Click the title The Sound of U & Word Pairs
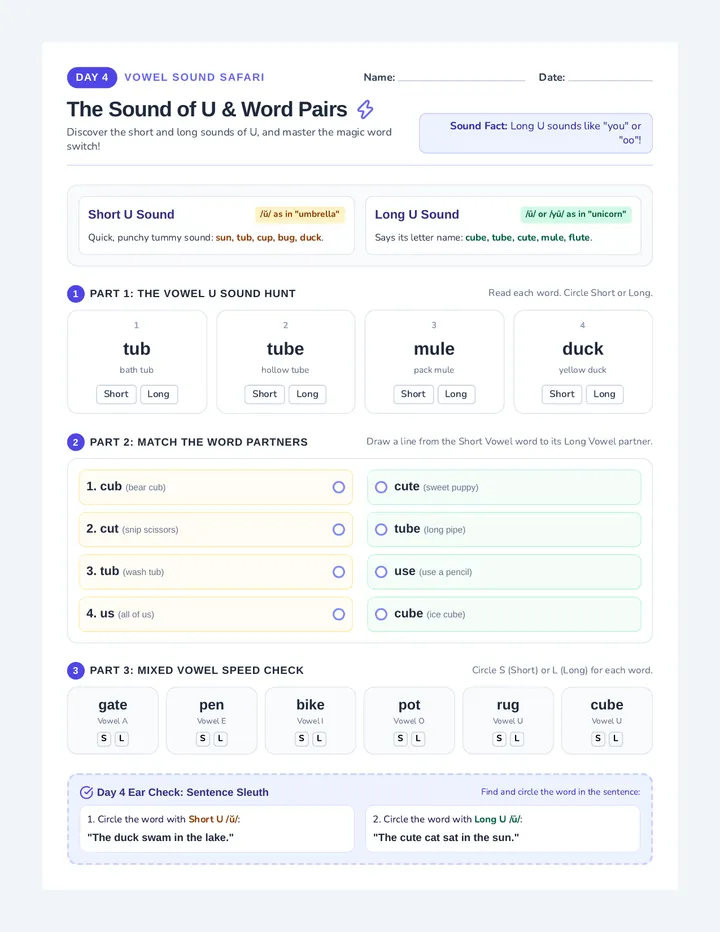Viewport: 720px width, 932px height. pos(207,109)
